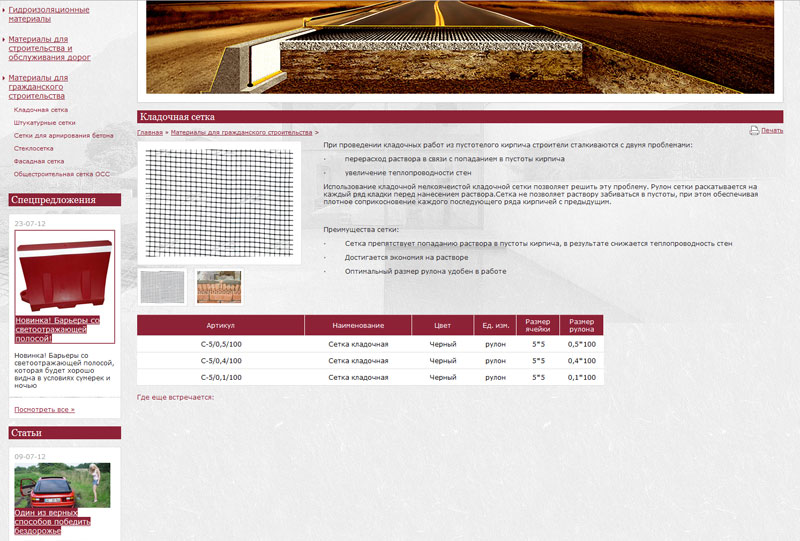The height and width of the screenshot is (541, 800).
Task: Open the Печать print link
Action: point(771,131)
